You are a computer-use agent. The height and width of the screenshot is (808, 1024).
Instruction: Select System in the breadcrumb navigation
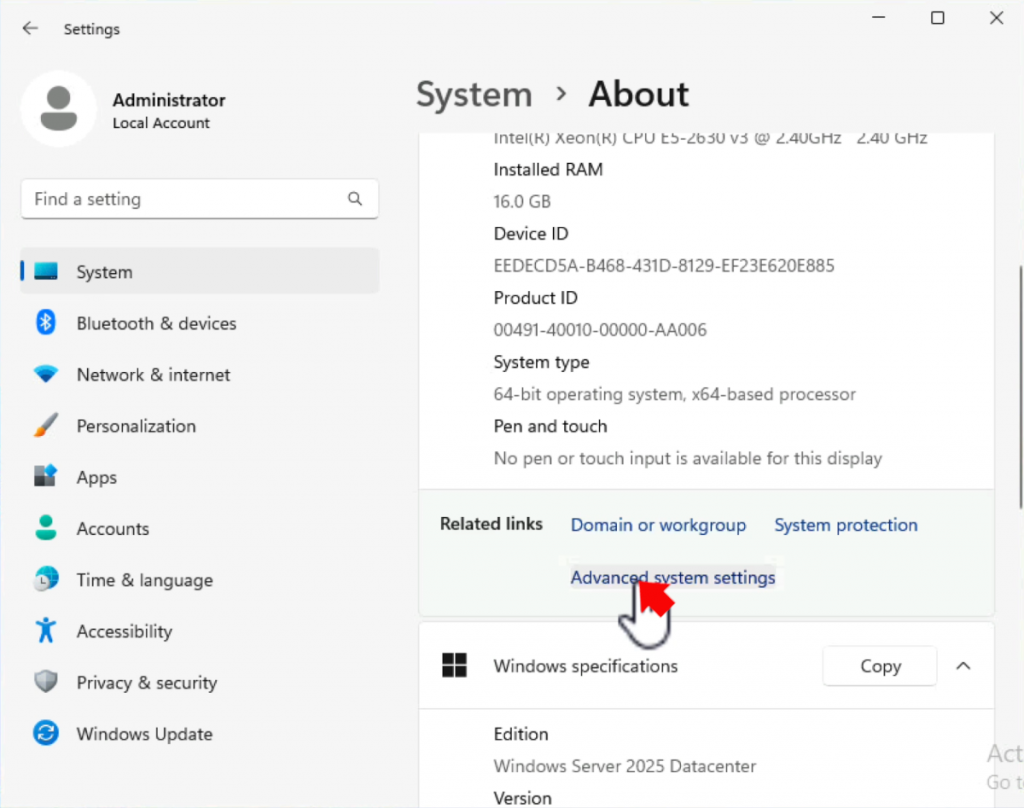pyautogui.click(x=473, y=94)
